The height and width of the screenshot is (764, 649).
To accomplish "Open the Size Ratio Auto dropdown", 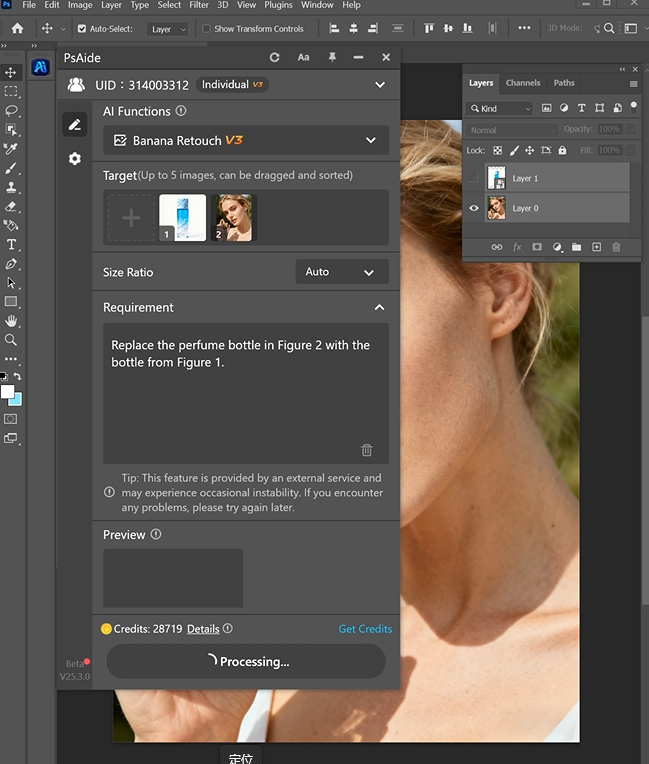I will [x=342, y=272].
